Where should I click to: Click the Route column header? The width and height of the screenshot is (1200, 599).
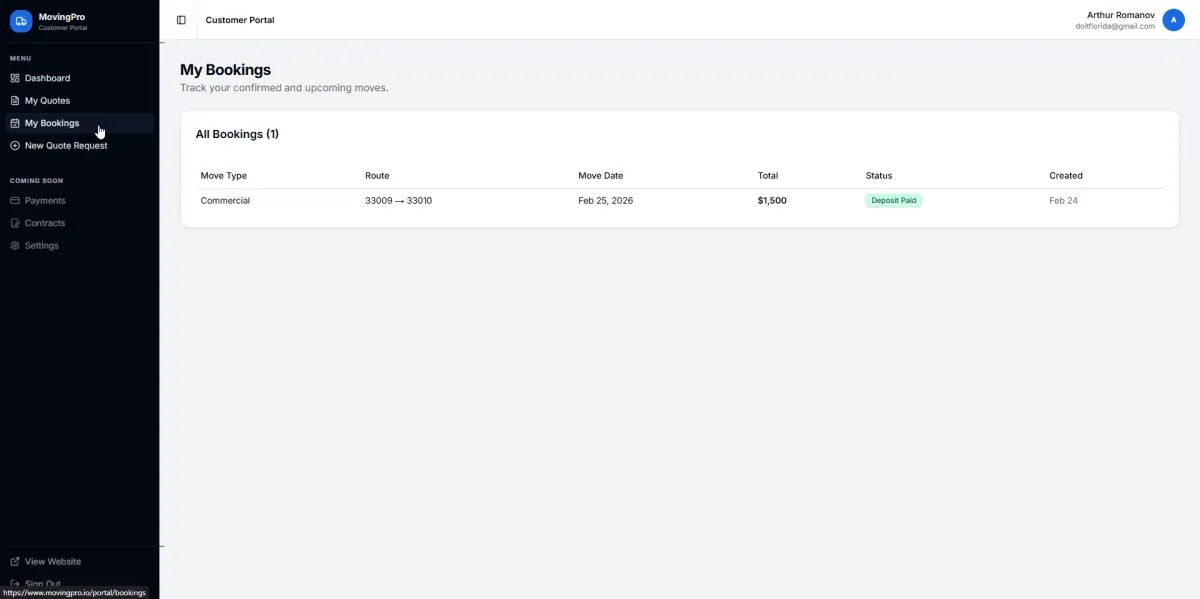click(x=377, y=176)
